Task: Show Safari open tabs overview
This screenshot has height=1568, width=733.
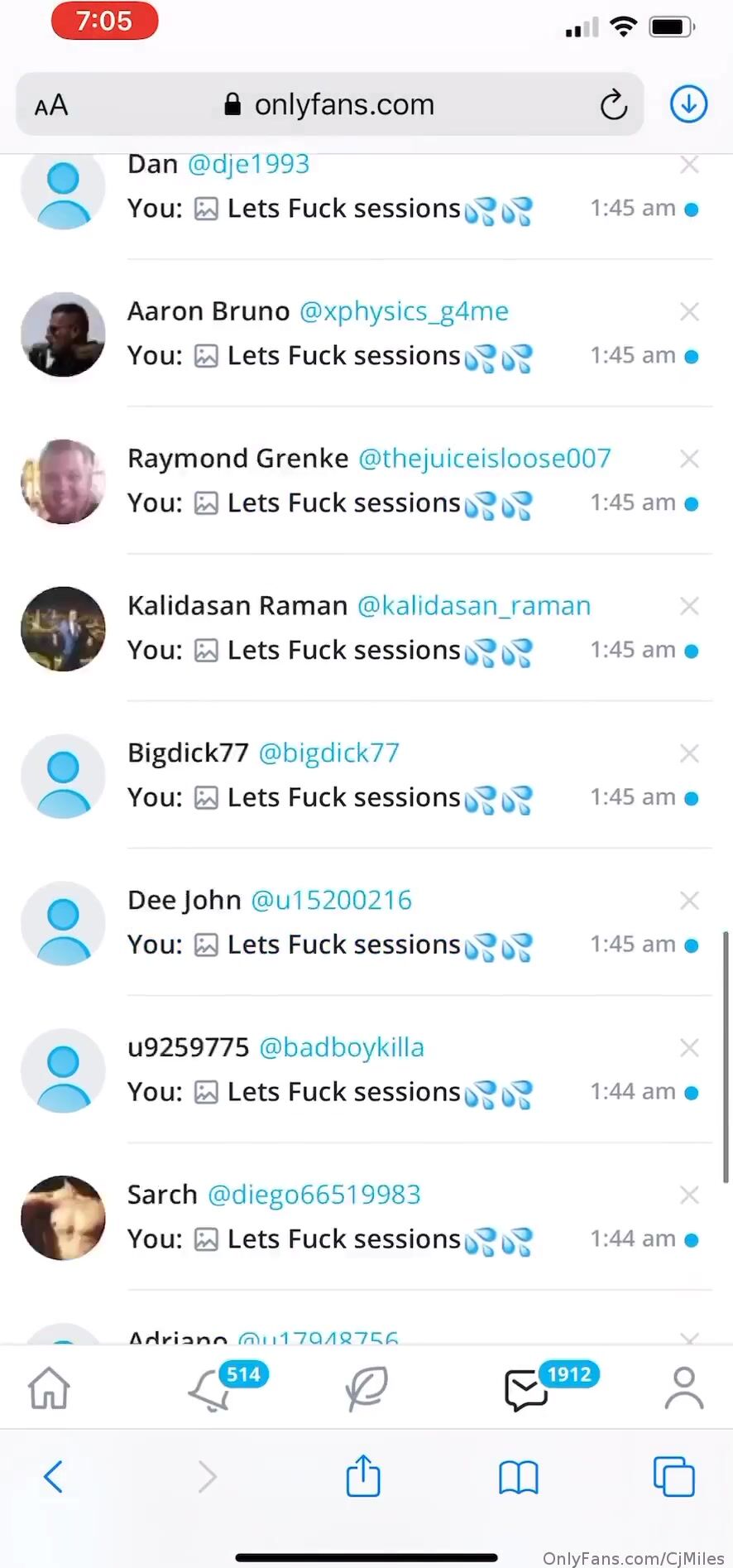Action: tap(674, 1476)
